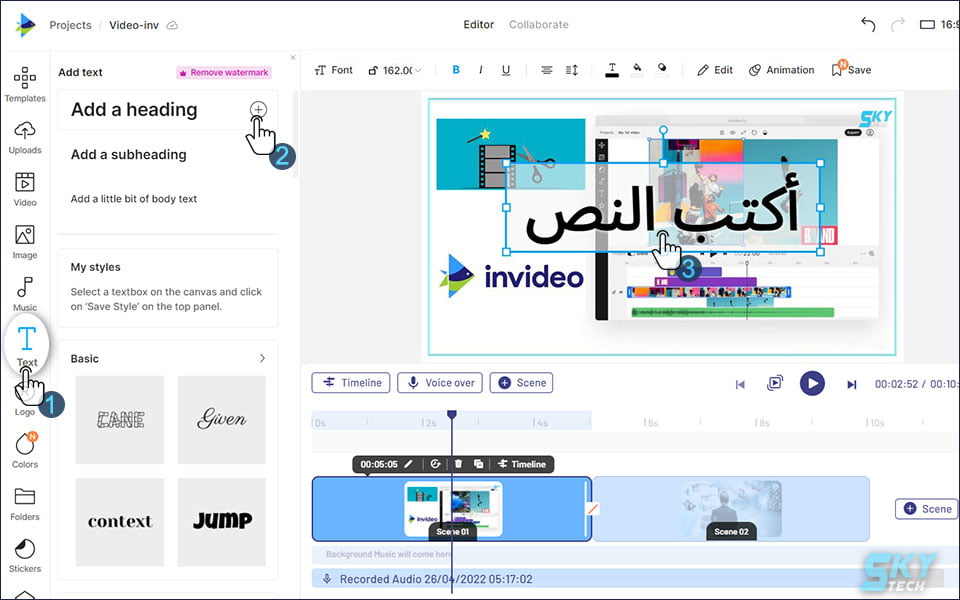Open text opacity effect option
The image size is (960, 600).
pos(662,70)
